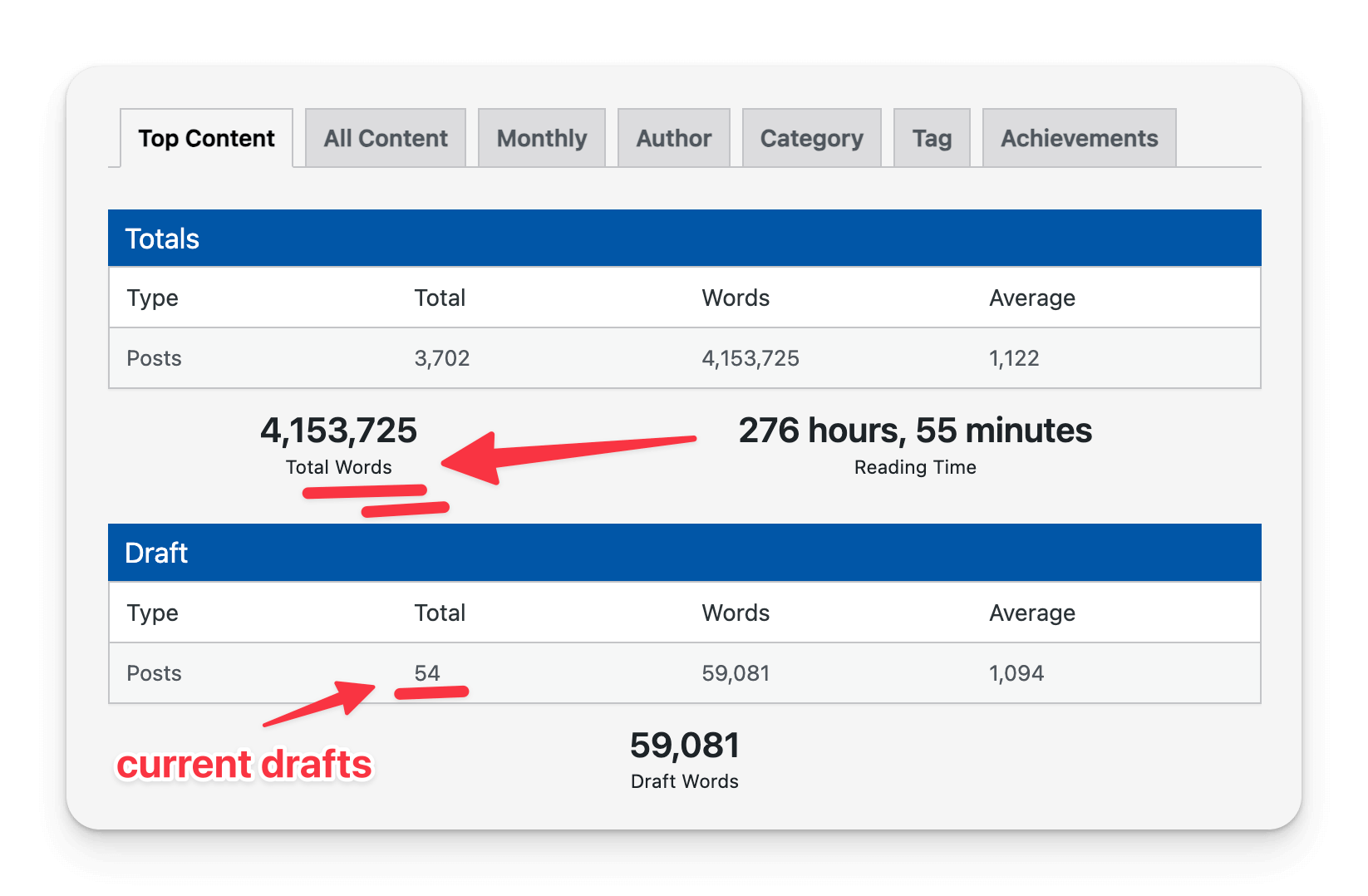Image resolution: width=1368 pixels, height=896 pixels.
Task: Open the Tag tab
Action: (932, 138)
